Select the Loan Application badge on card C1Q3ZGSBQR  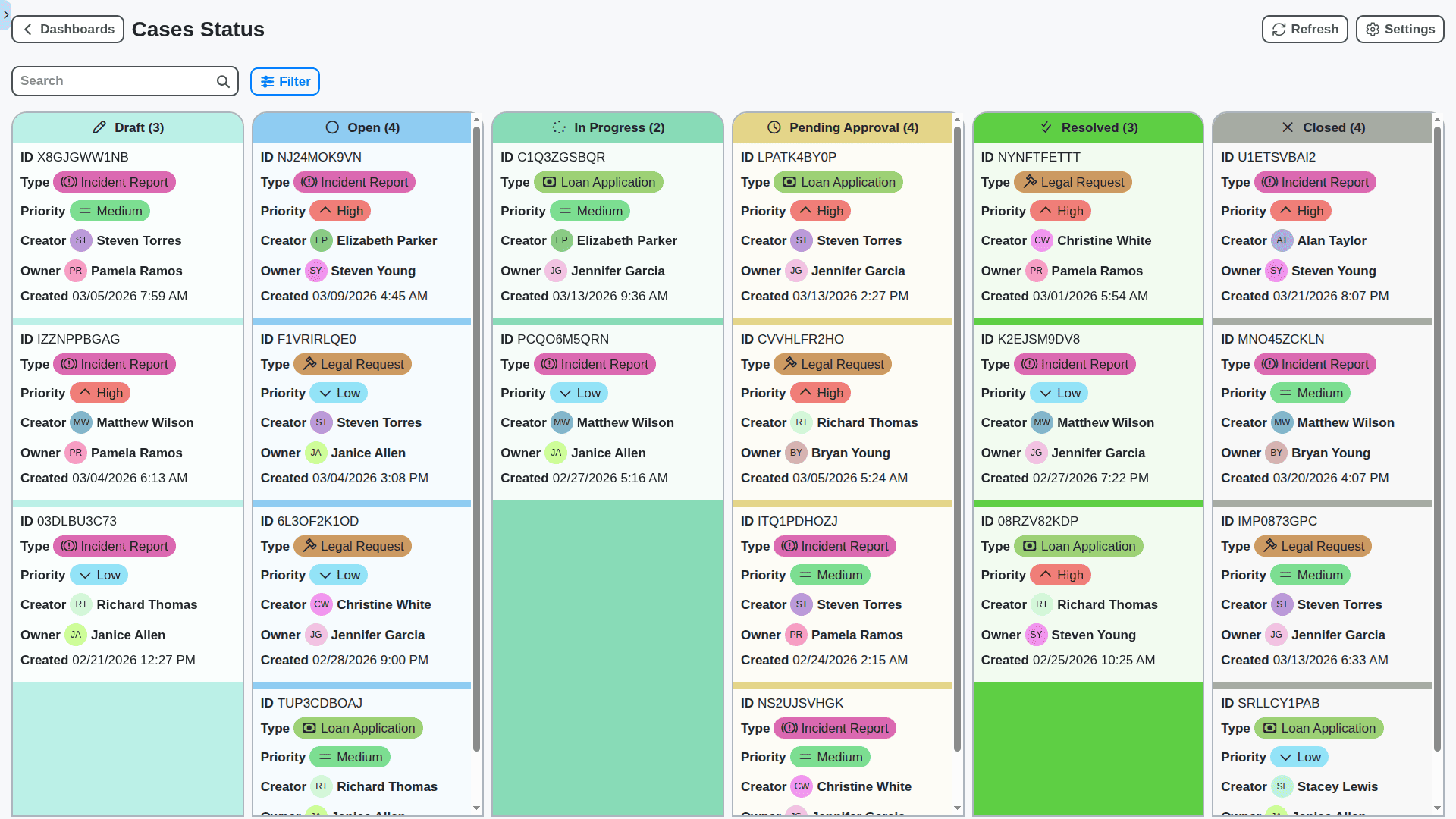(x=599, y=182)
